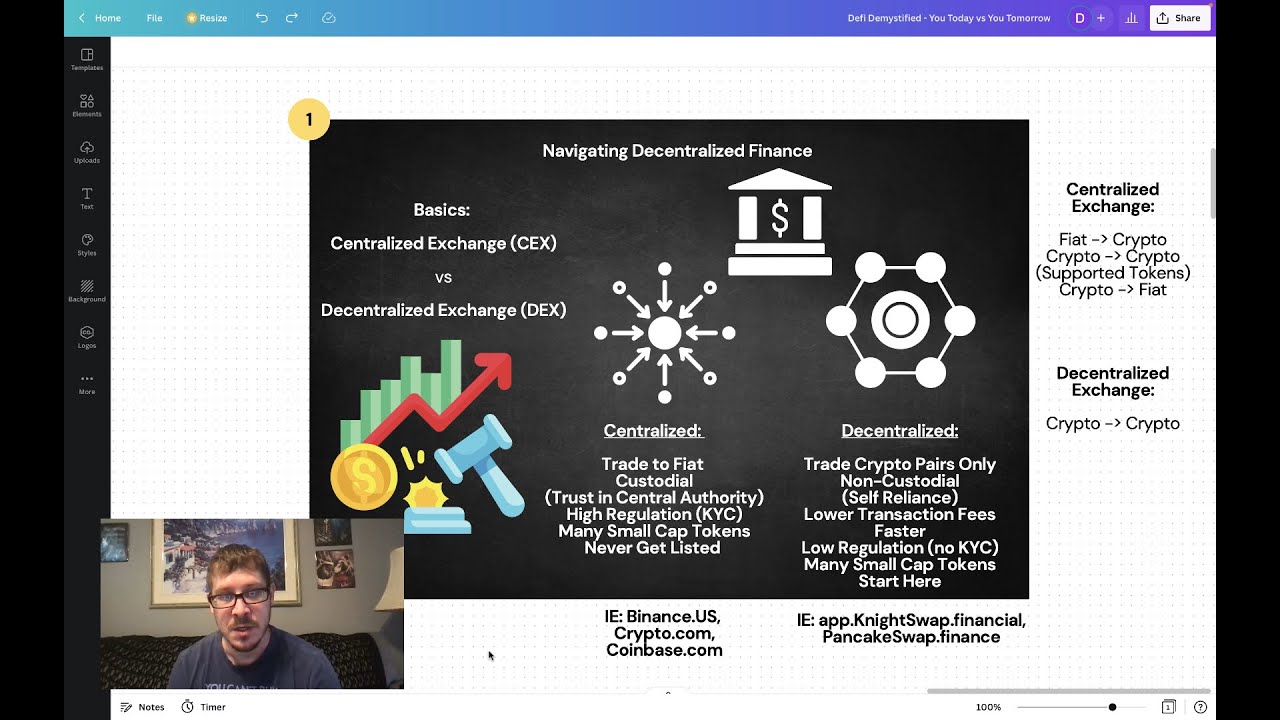Click the design title in the top bar

949,18
